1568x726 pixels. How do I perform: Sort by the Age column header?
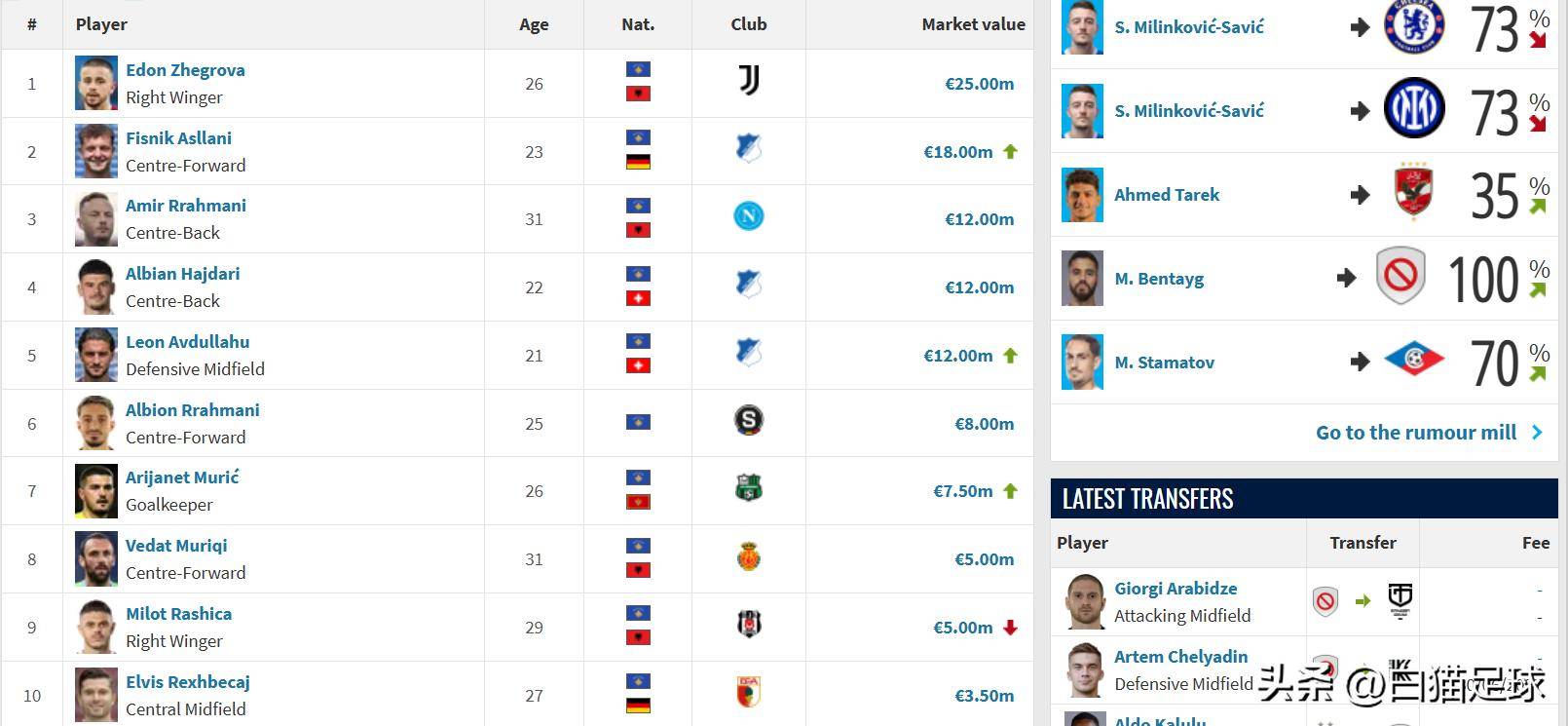tap(534, 25)
